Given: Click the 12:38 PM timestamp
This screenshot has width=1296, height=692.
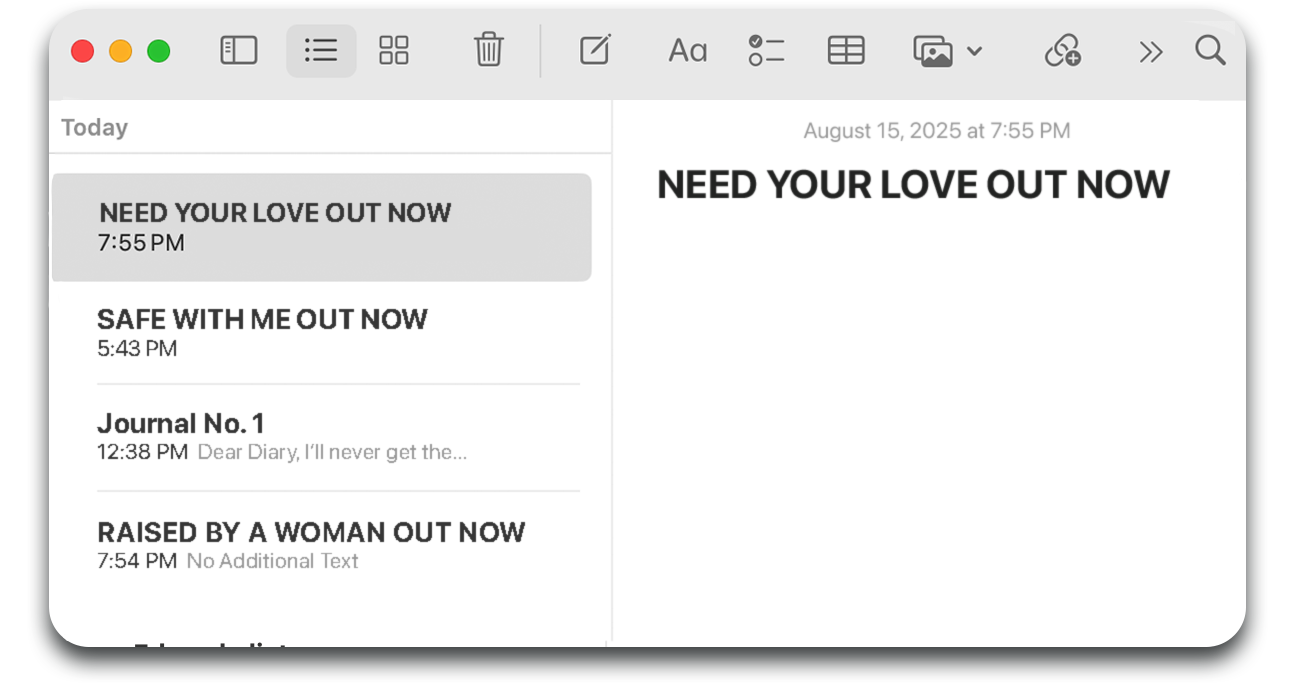Looking at the screenshot, I should 142,452.
